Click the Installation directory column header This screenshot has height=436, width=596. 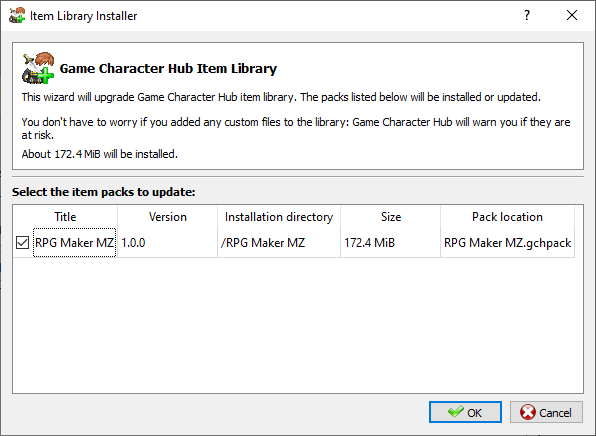279,217
